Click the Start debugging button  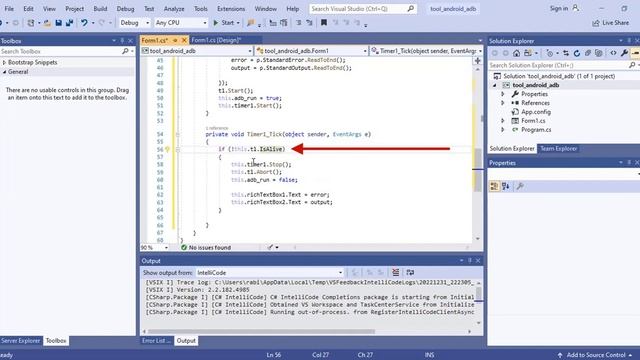click(224, 23)
